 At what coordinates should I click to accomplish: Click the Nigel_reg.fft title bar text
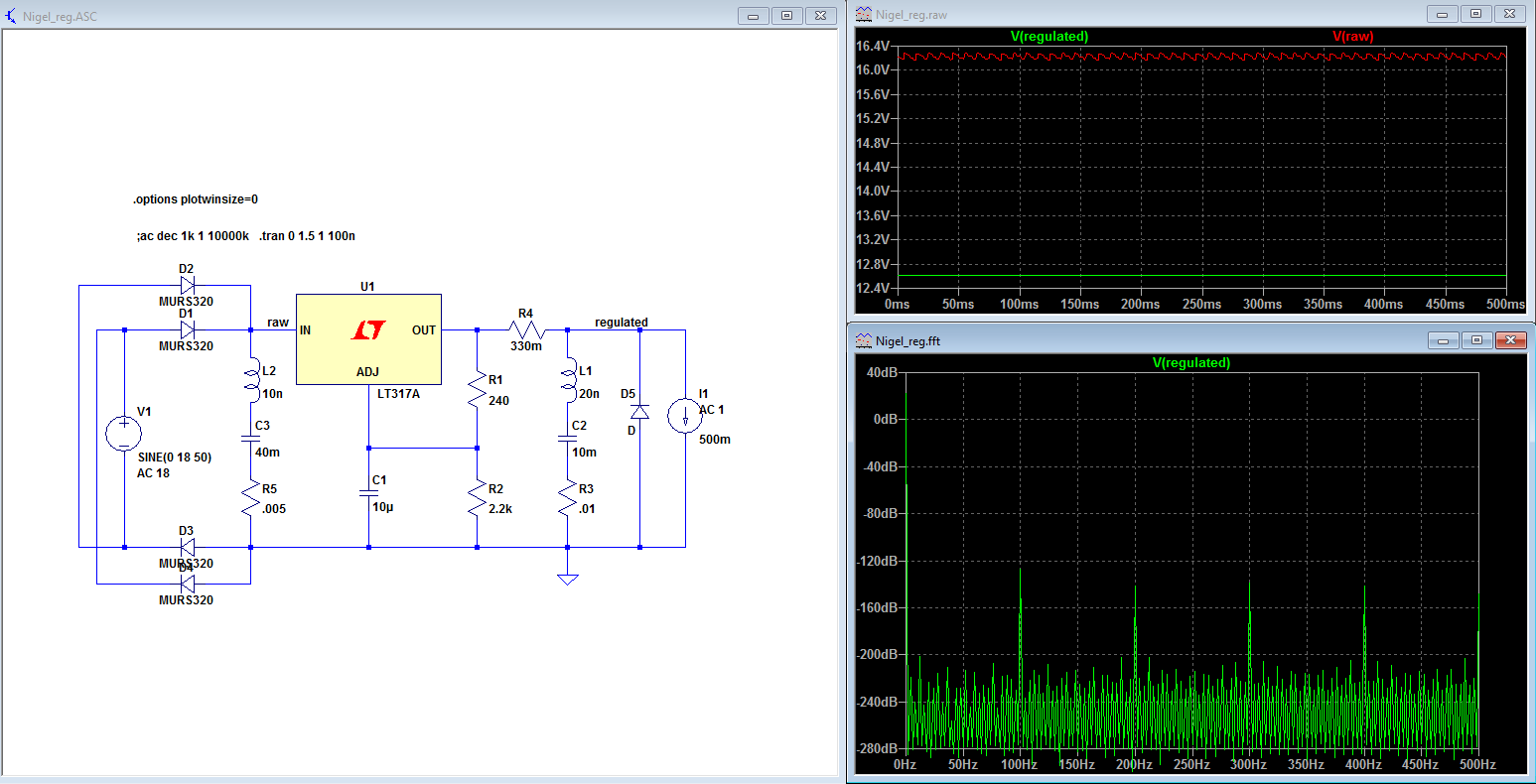[906, 341]
